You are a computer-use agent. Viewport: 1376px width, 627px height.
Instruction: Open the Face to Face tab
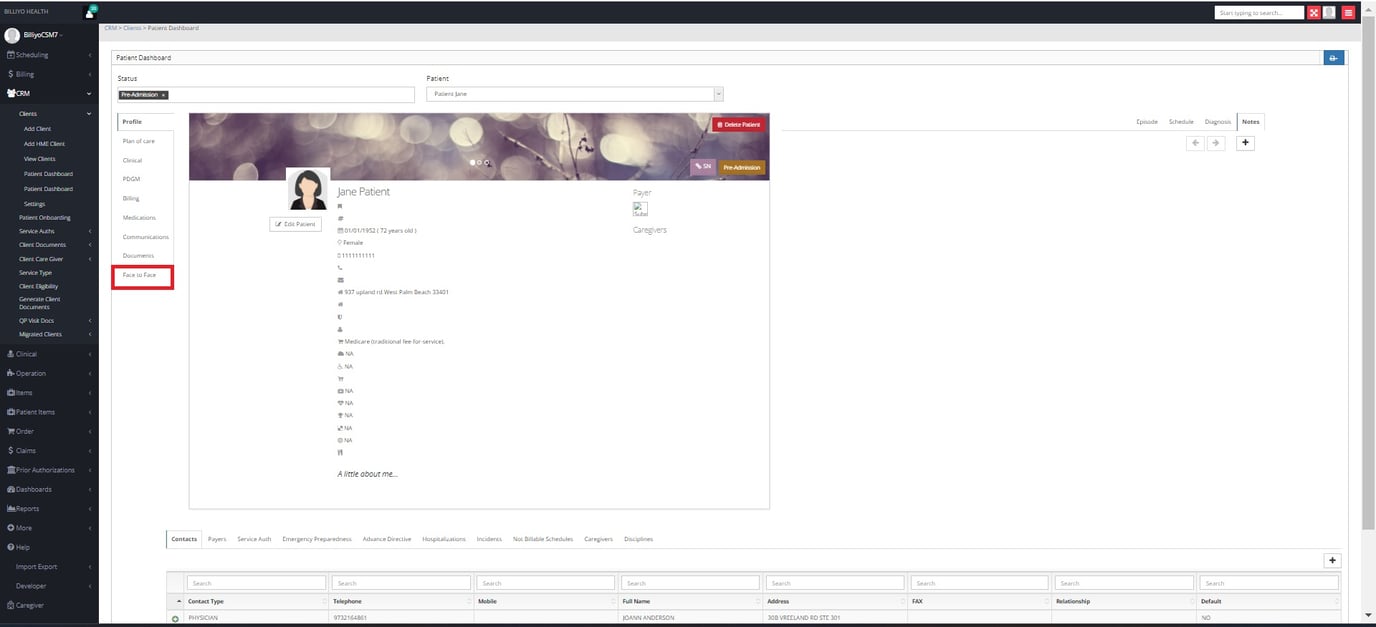pos(140,275)
